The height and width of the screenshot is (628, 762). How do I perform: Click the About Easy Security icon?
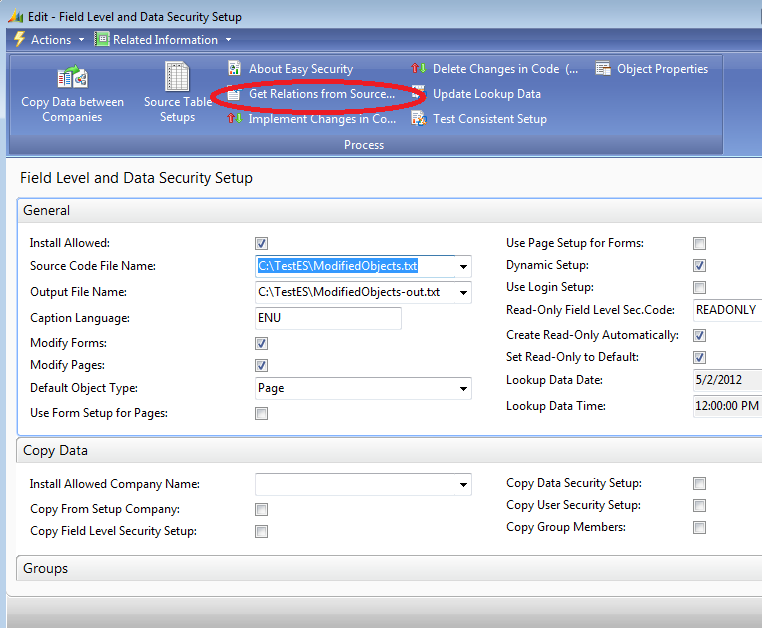[234, 69]
